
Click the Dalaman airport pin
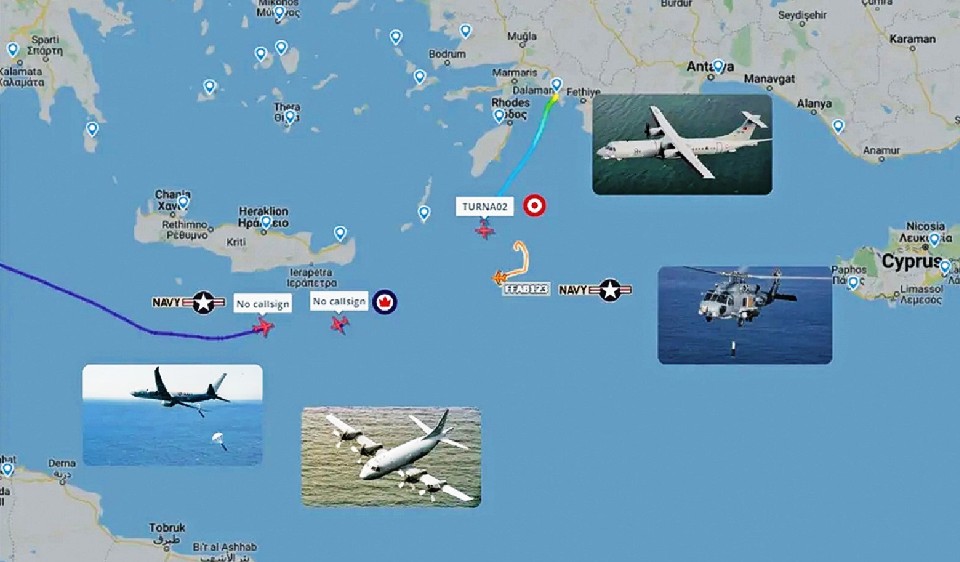[x=556, y=85]
